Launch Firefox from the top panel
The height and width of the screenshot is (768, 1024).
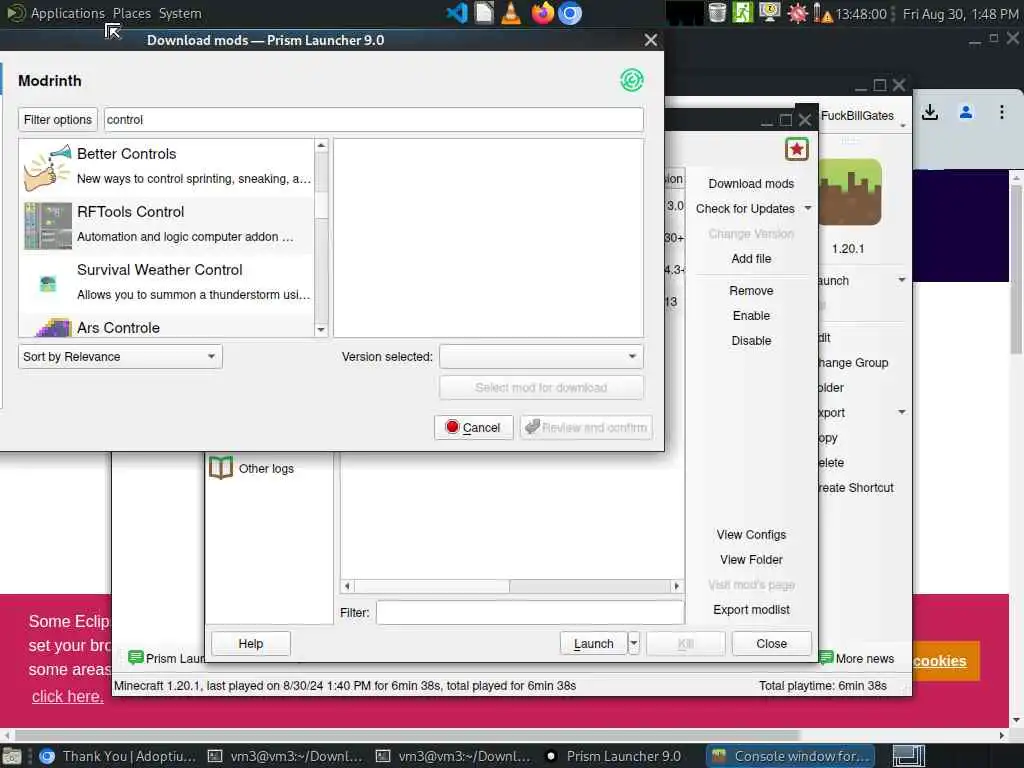tap(542, 13)
